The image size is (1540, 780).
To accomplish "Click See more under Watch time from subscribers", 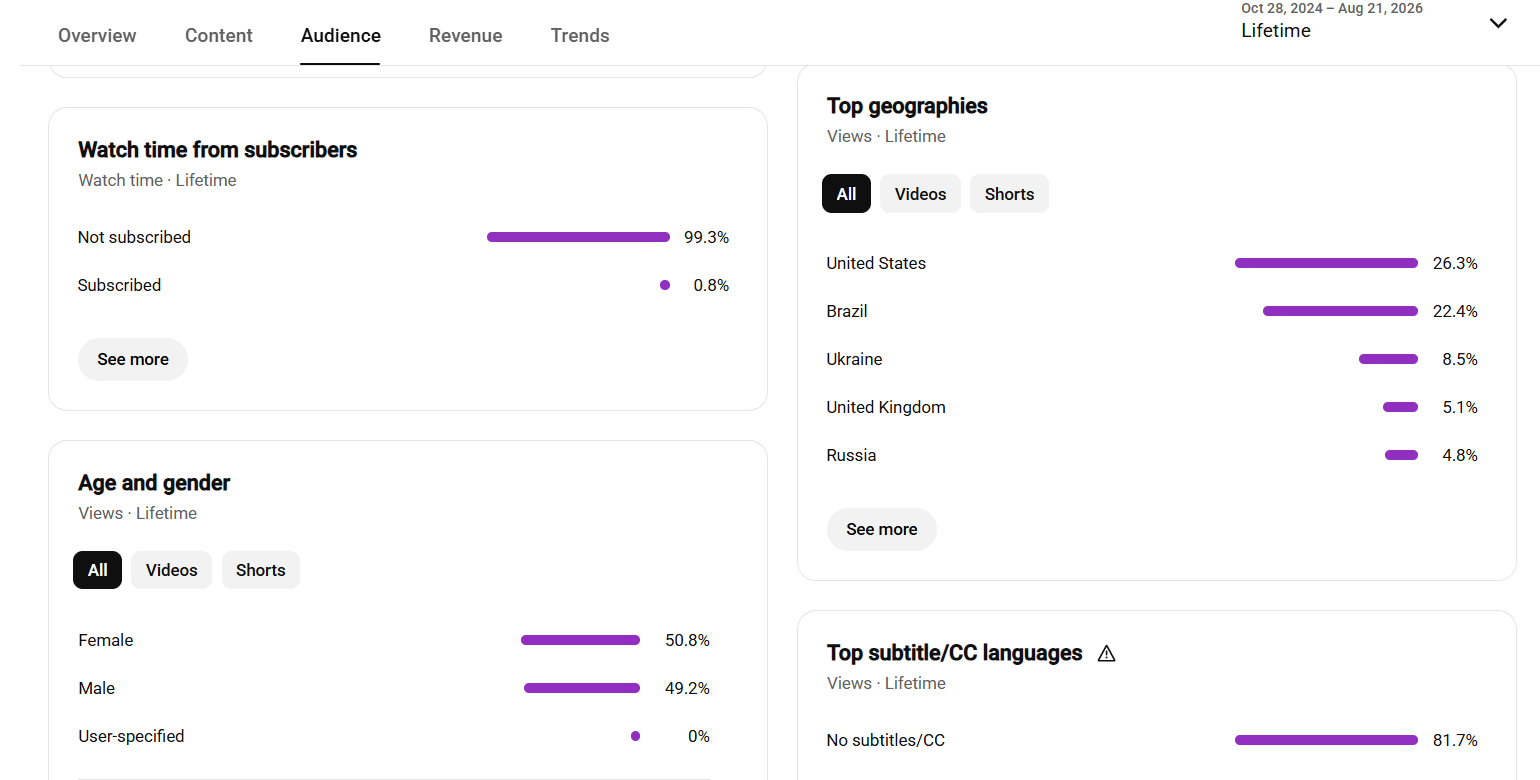I will (133, 359).
